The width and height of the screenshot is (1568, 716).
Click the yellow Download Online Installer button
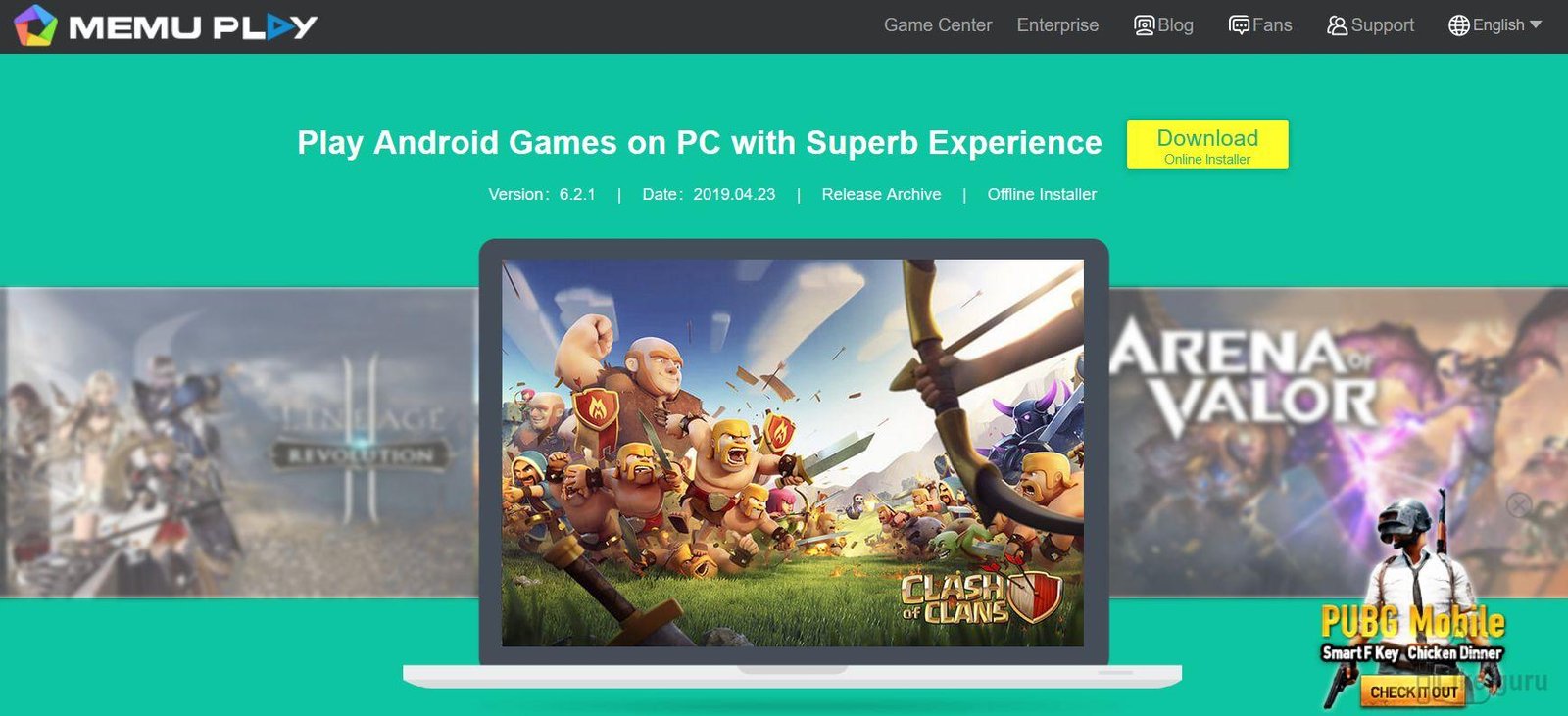pos(1207,145)
